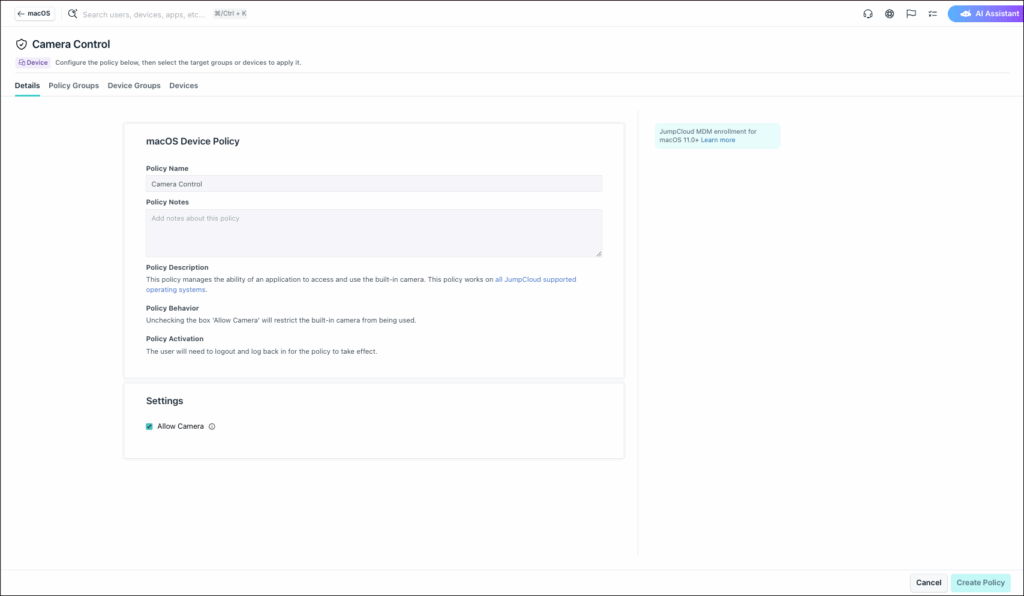Click the Device badge
This screenshot has width=1024, height=596.
[x=33, y=63]
